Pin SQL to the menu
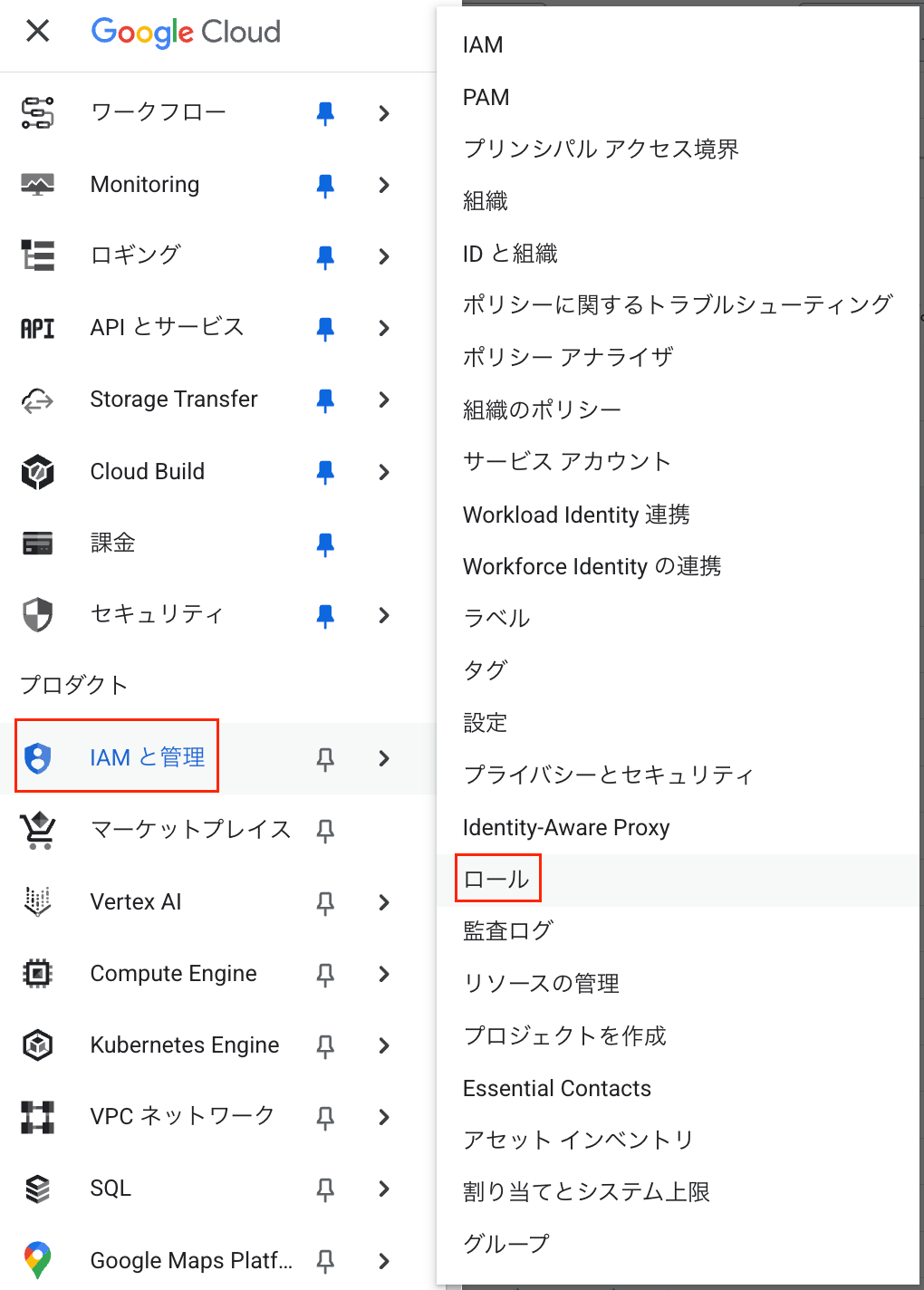 [x=325, y=1189]
